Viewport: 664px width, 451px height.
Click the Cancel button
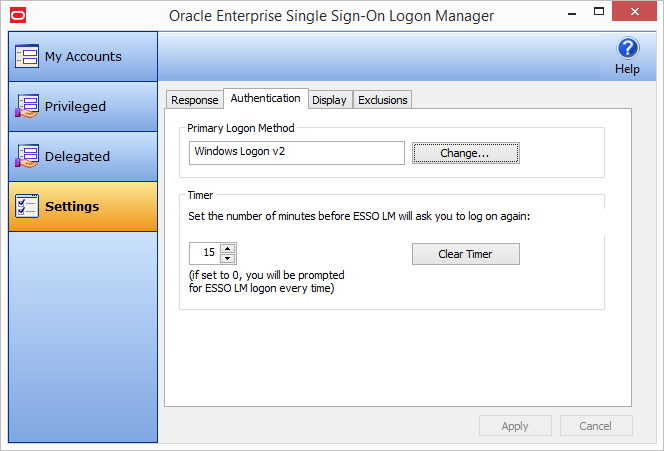(596, 426)
